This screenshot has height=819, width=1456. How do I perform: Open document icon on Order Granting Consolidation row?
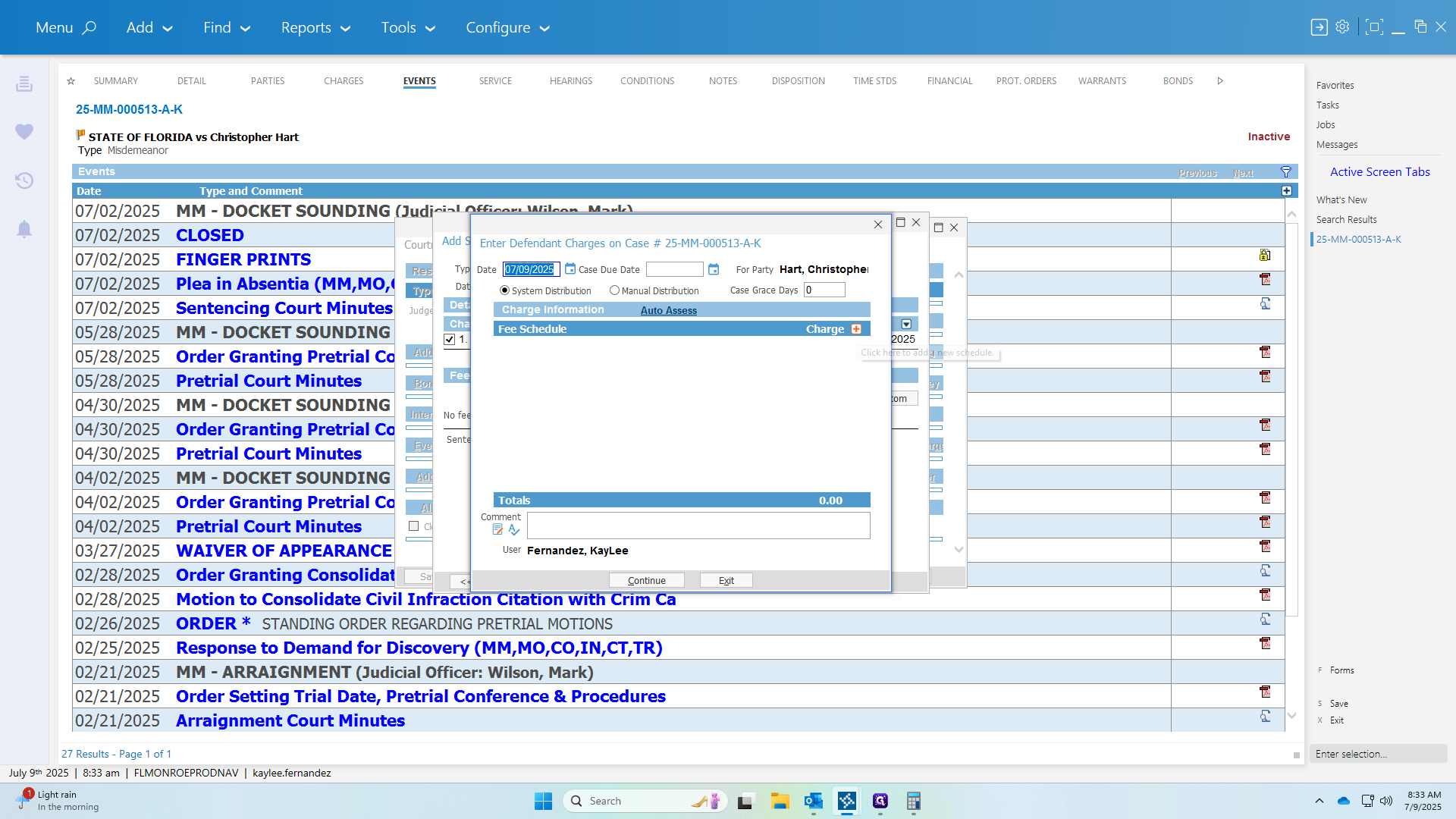[1265, 571]
